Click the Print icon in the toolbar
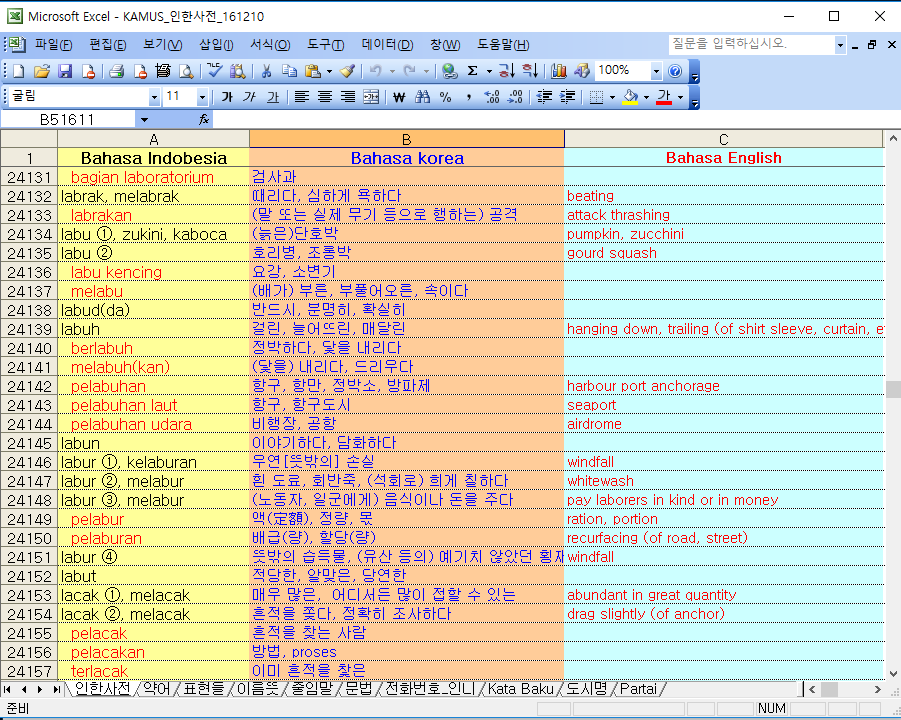The height and width of the screenshot is (720, 901). coord(117,71)
